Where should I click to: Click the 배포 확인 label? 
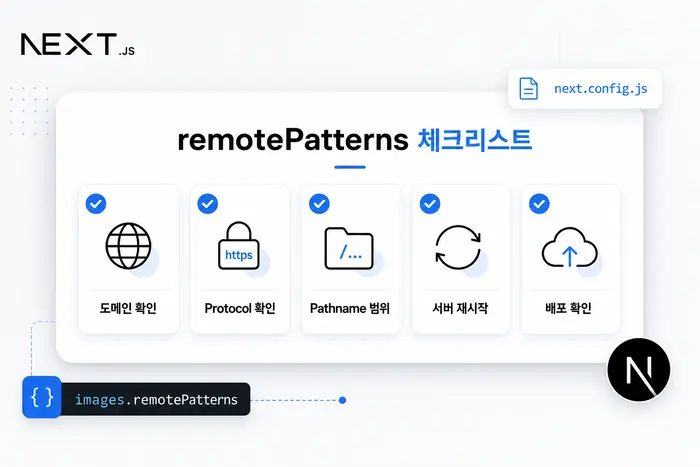pos(568,308)
